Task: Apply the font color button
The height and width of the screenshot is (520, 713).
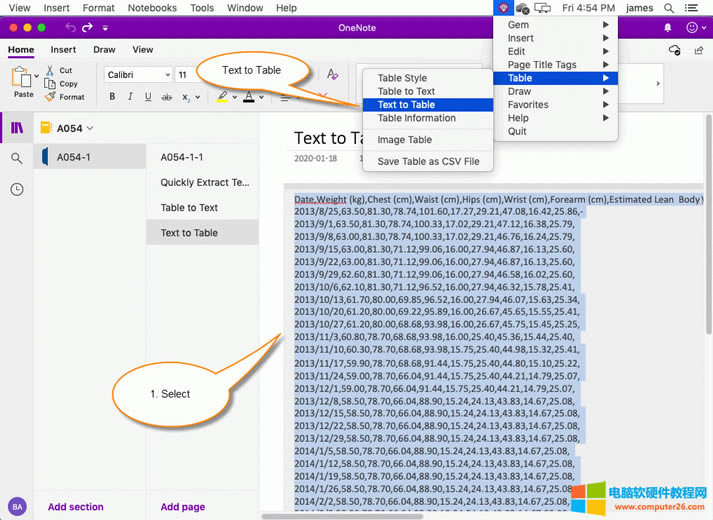Action: [x=249, y=96]
